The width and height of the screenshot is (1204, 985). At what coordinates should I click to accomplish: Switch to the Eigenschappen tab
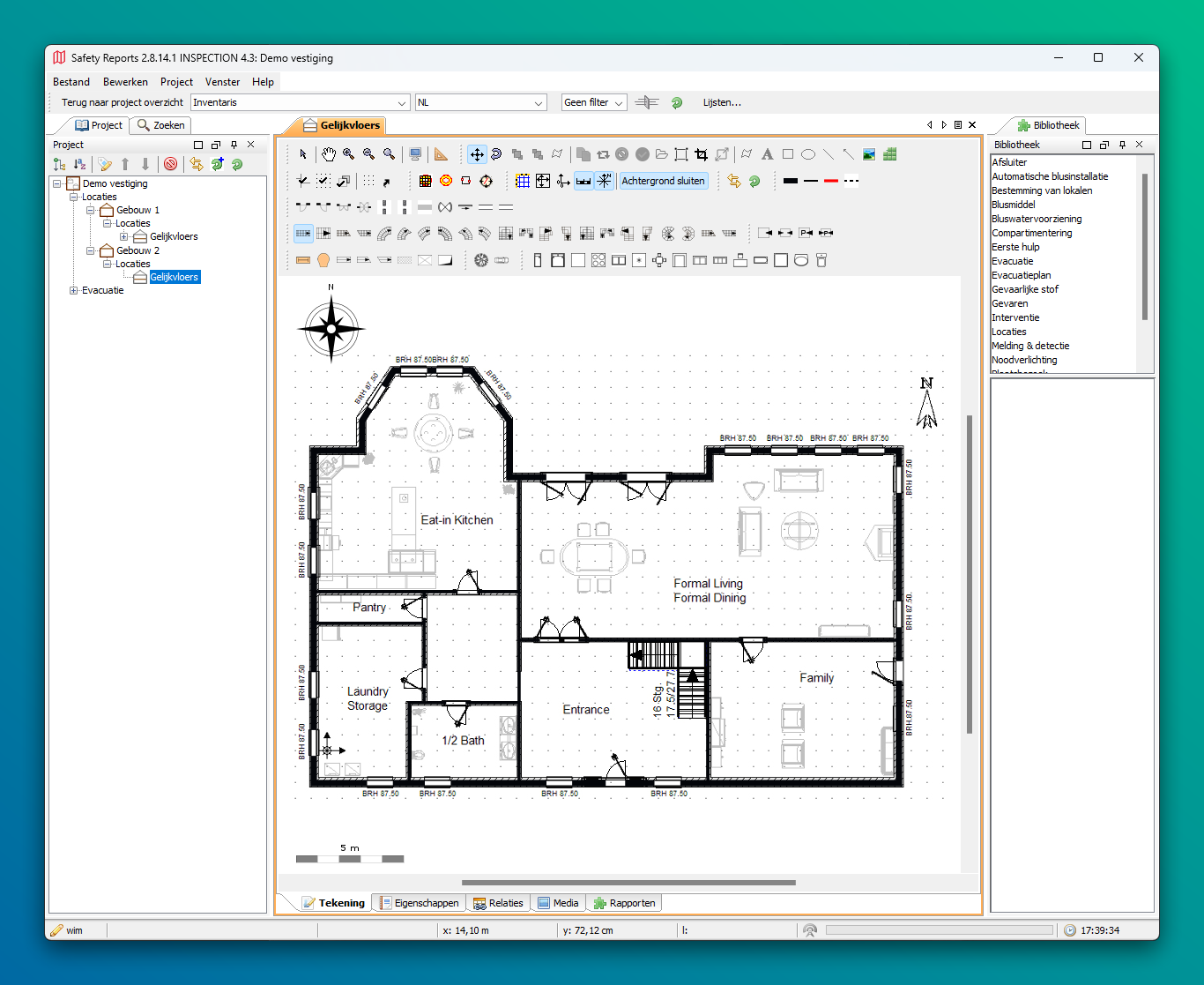[420, 903]
